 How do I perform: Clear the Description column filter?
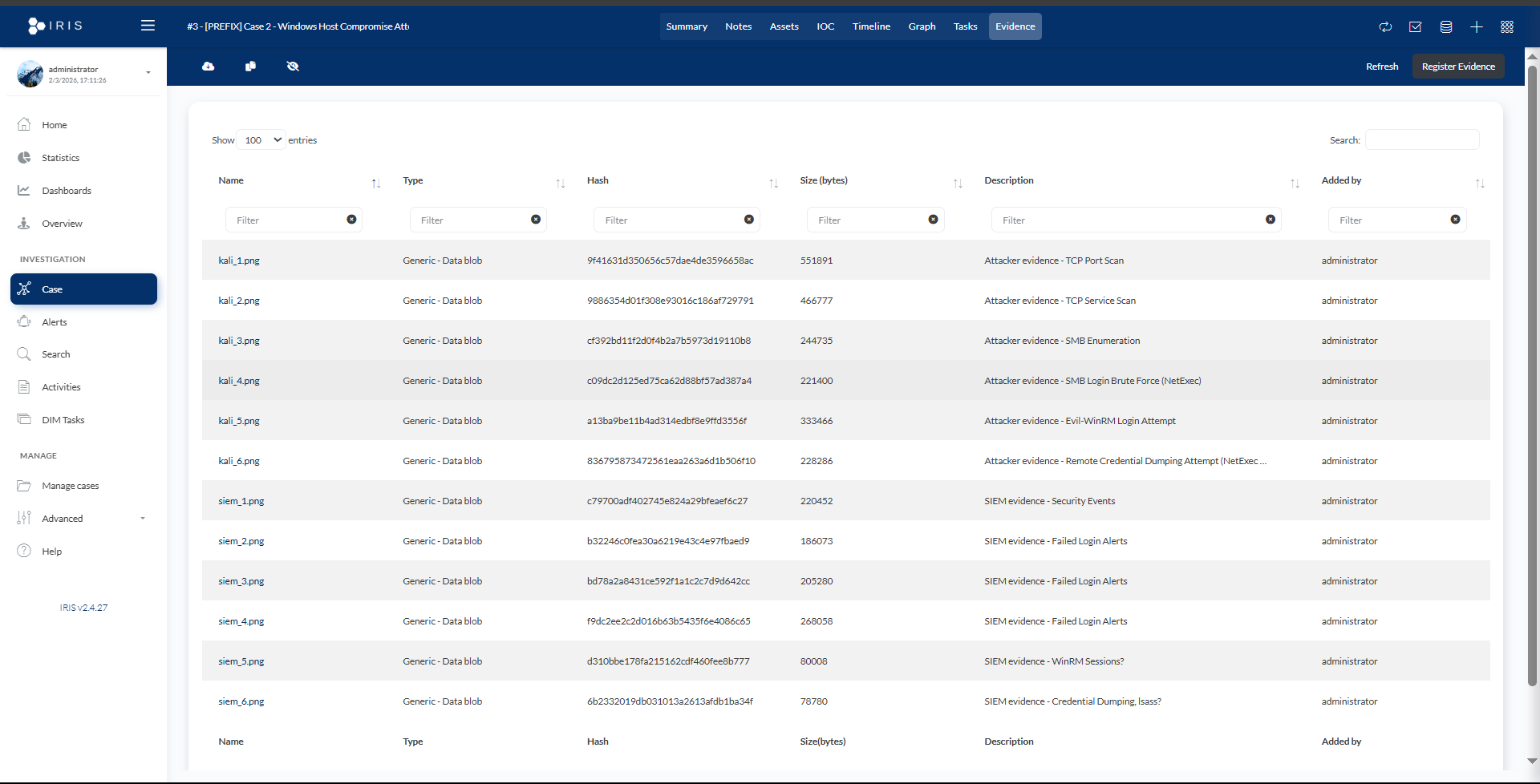[1270, 220]
